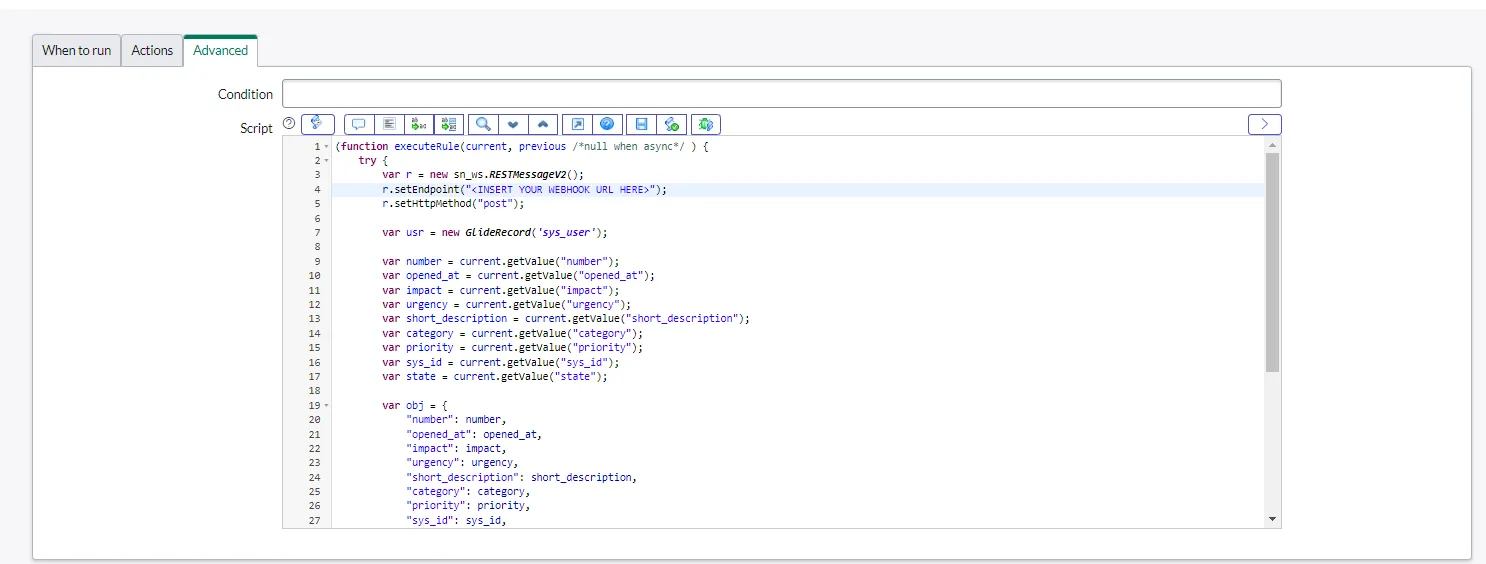This screenshot has height=564, width=1486.
Task: Click the Condition field label
Action: [245, 94]
